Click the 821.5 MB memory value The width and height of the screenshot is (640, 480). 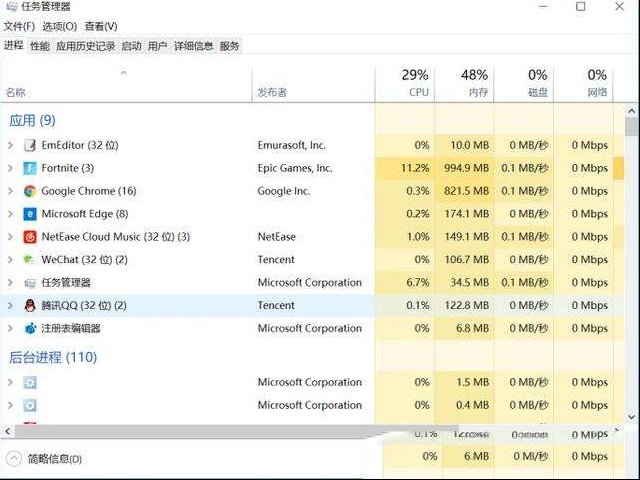tap(467, 191)
